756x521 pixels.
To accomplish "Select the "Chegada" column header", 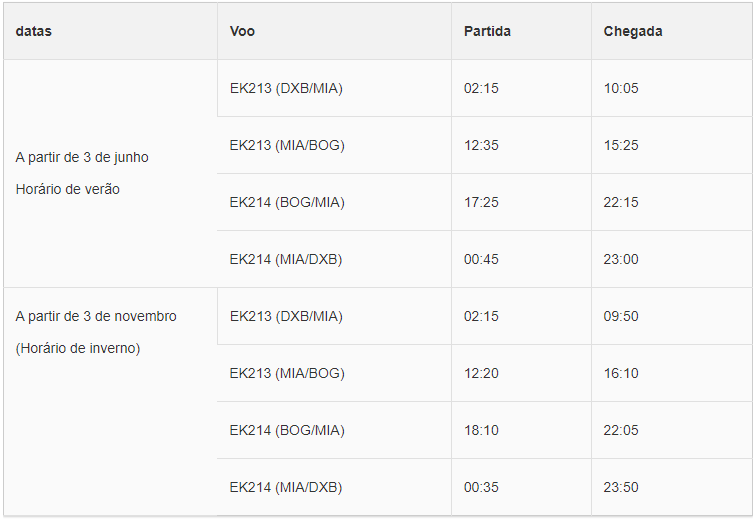I will coord(633,31).
